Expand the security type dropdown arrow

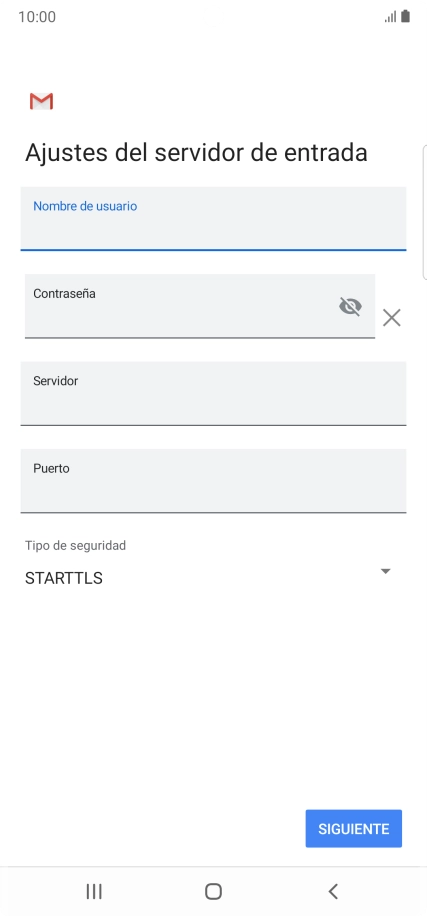(385, 571)
